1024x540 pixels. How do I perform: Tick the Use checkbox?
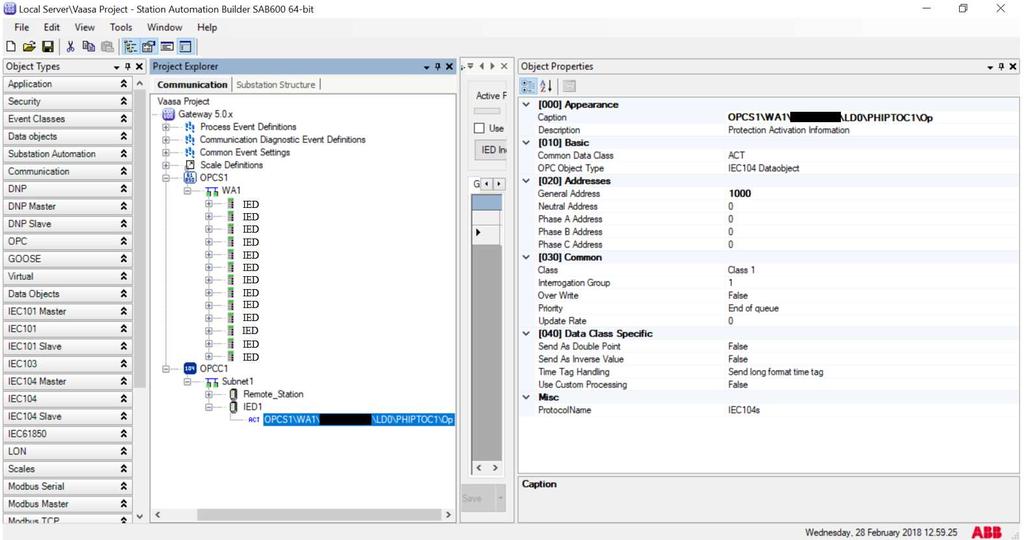pos(479,129)
